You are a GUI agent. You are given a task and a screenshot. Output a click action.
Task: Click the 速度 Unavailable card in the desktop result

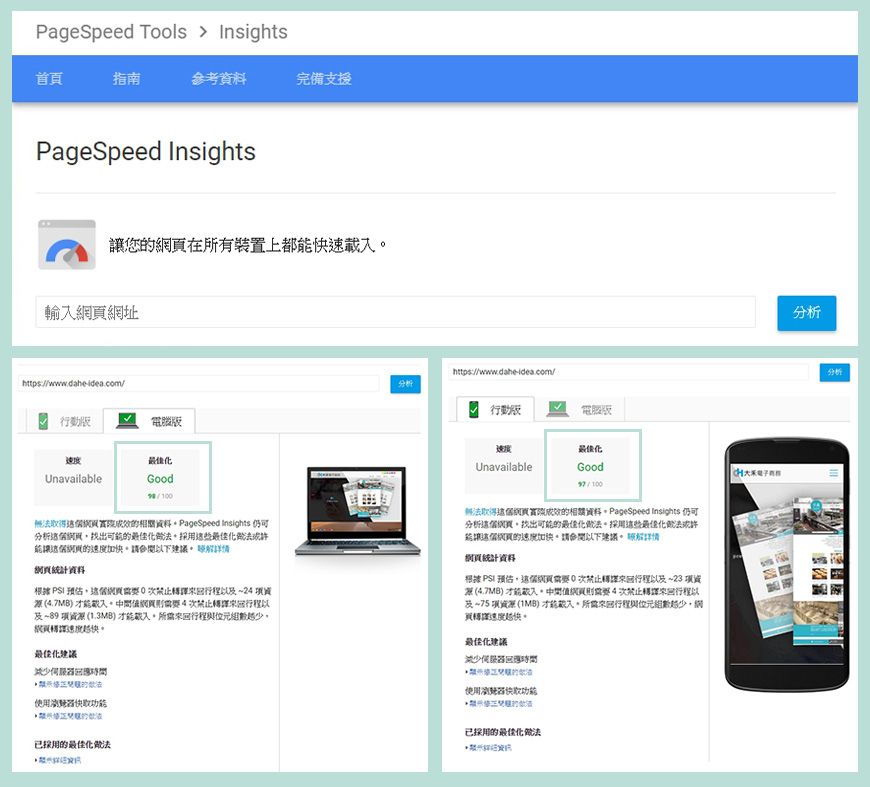coord(74,478)
